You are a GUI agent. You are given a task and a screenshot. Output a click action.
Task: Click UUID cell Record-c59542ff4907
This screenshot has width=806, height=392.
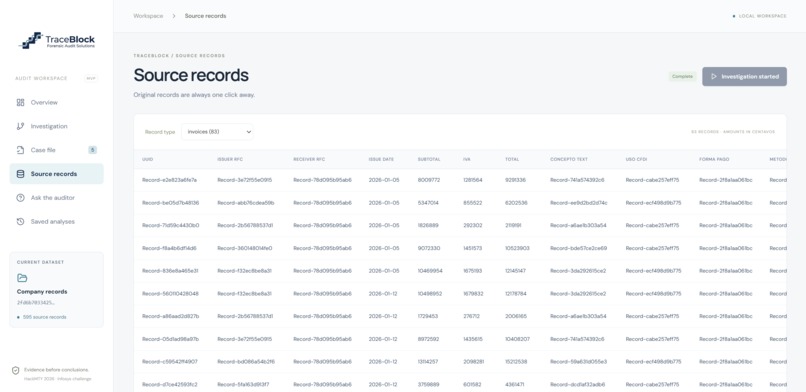(170, 362)
